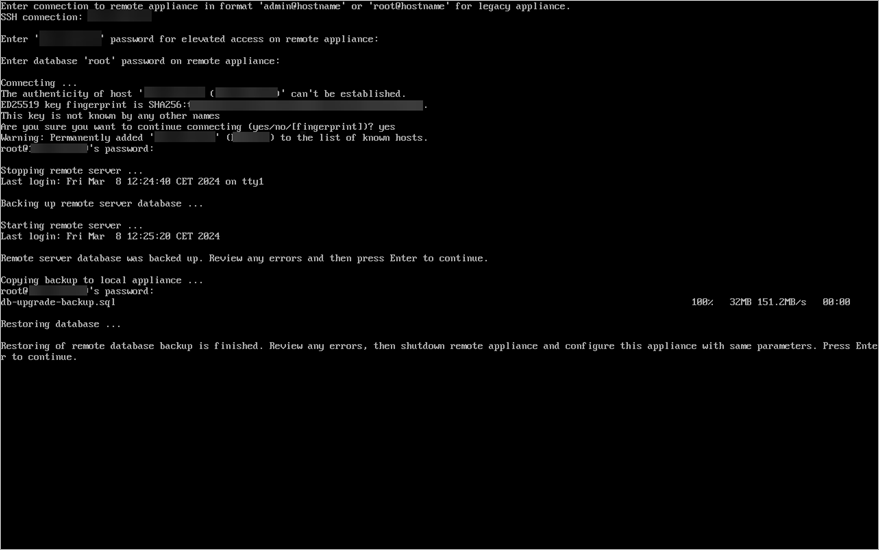879x550 pixels.
Task: Click the 'Enter database root password' prompt
Action: 140,61
